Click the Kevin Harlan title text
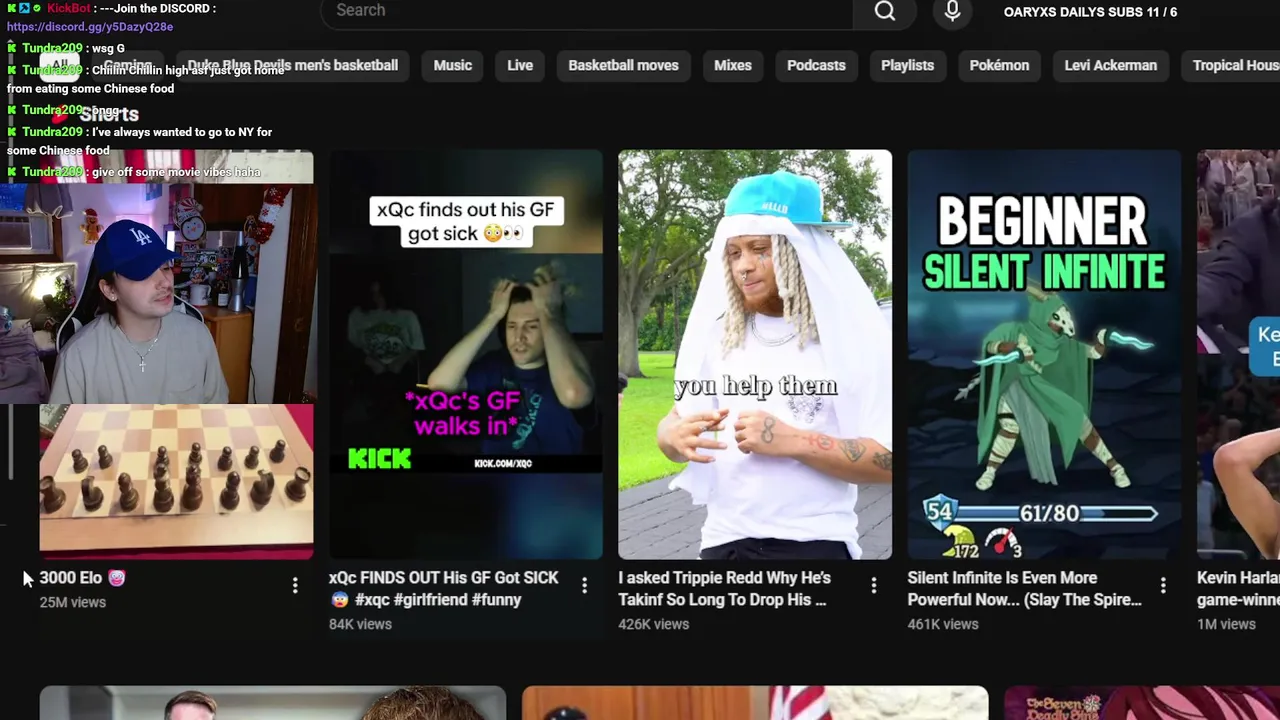This screenshot has height=720, width=1280. click(x=1238, y=589)
